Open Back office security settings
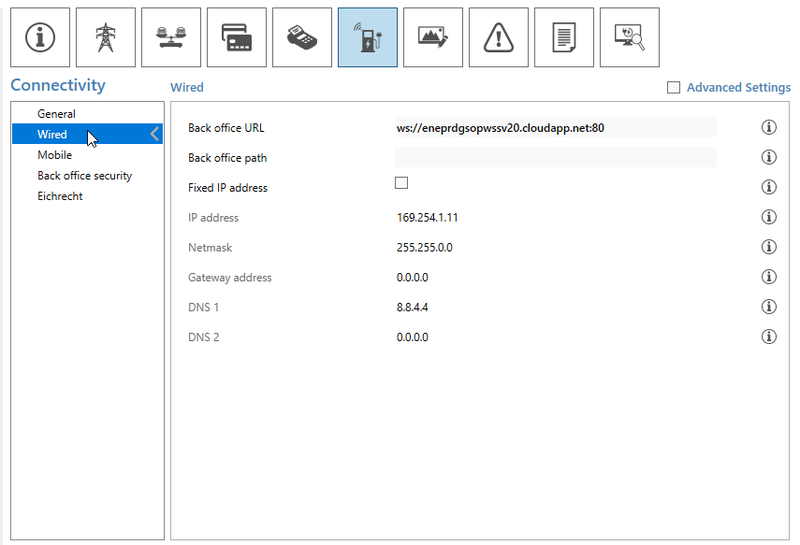 (x=87, y=176)
